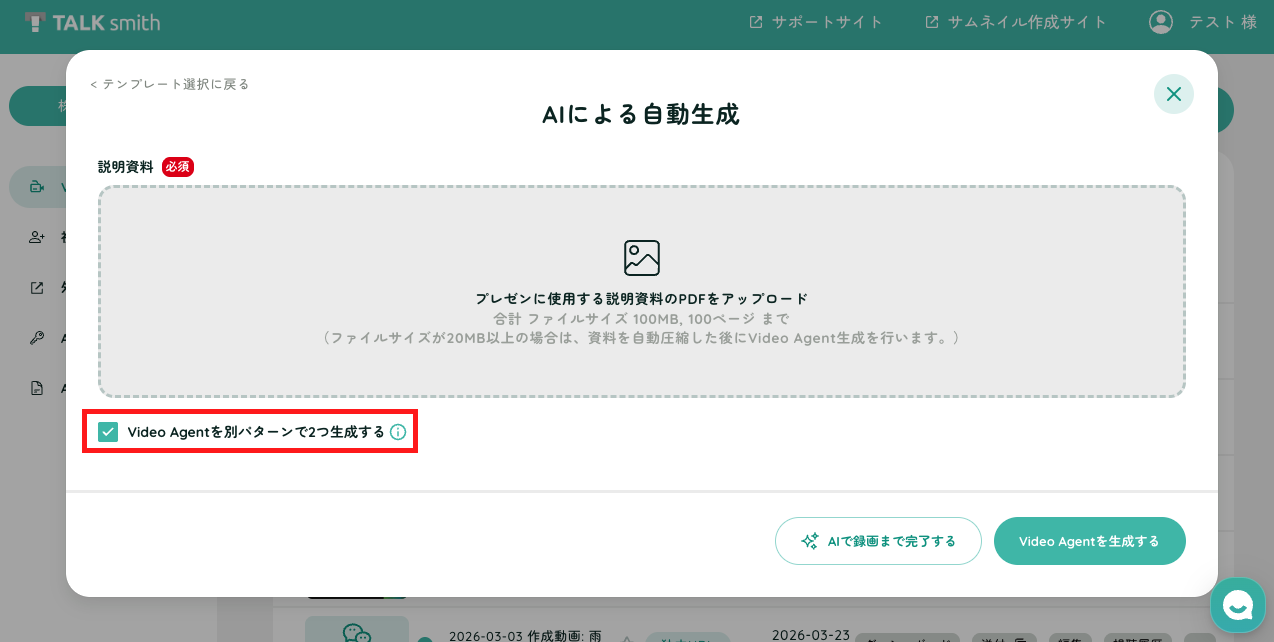The image size is (1274, 642).
Task: Click the document icon in sidebar
Action: (x=38, y=388)
